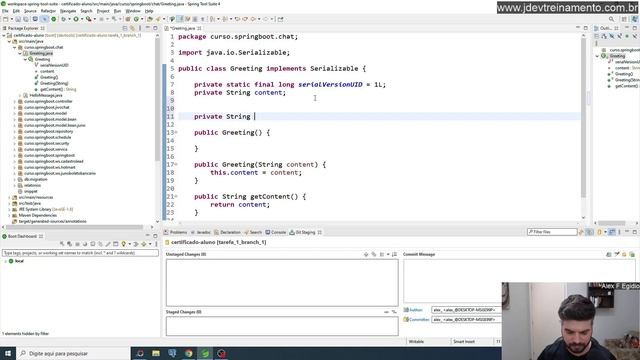
Task: Click the Windows Start button
Action: click(x=8, y=353)
